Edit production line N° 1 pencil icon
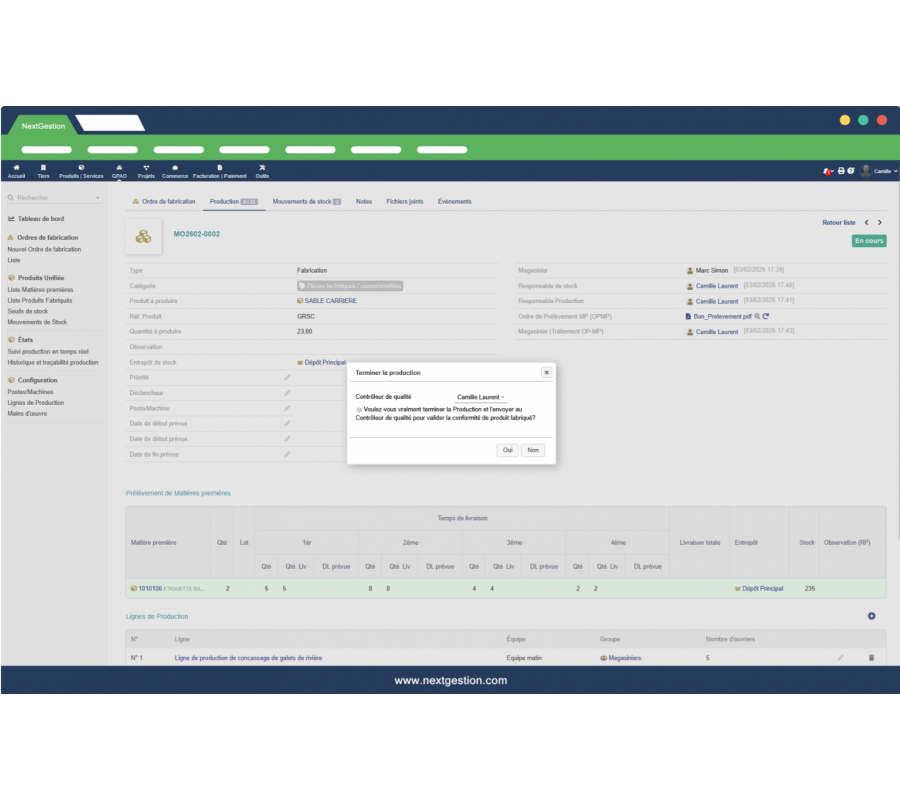Viewport: 900px width, 800px height. 840,658
